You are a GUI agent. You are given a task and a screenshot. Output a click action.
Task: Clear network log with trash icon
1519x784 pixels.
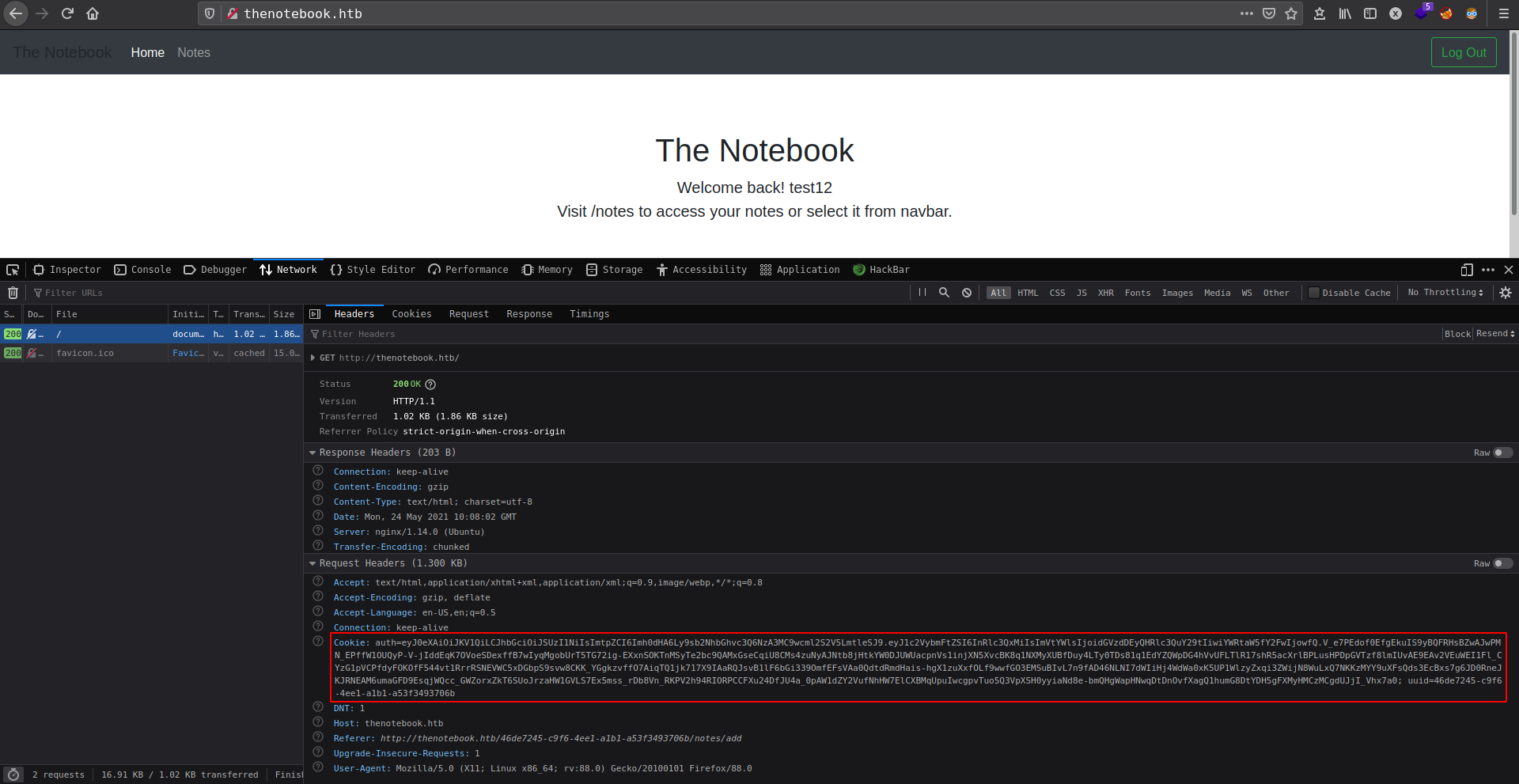pyautogui.click(x=13, y=293)
